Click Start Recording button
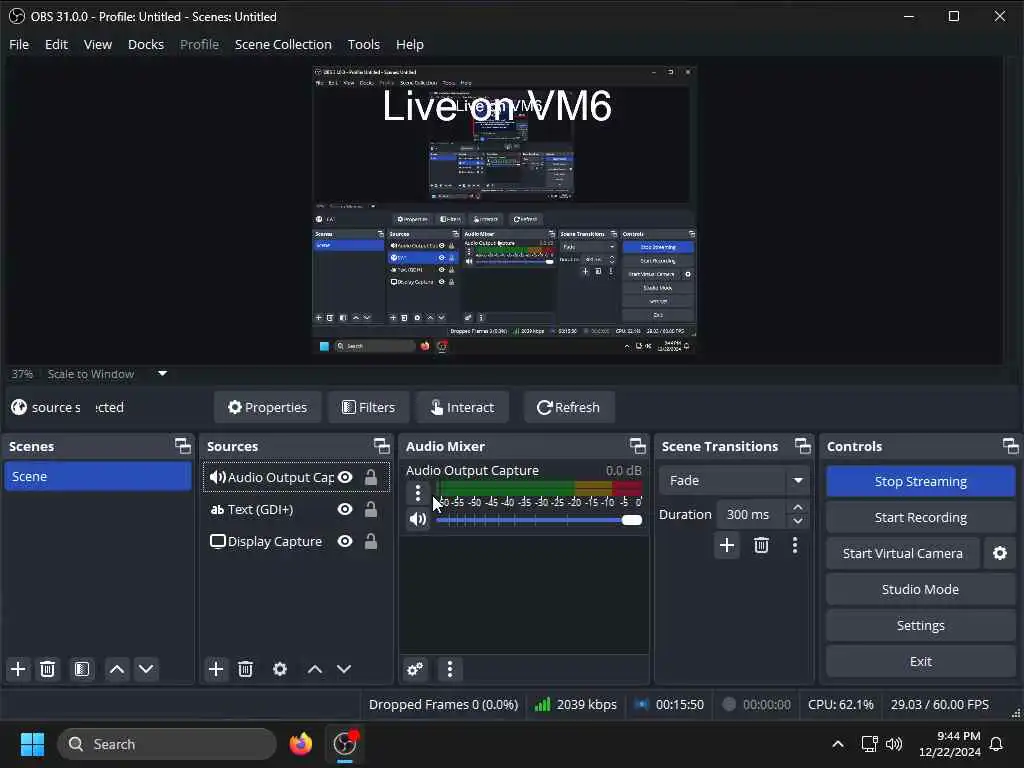The width and height of the screenshot is (1024, 768). pyautogui.click(x=920, y=517)
